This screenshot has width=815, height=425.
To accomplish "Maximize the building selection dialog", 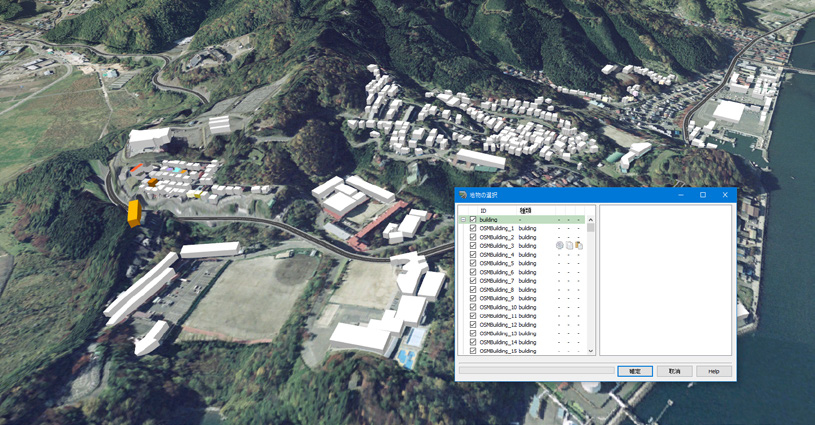I will tap(703, 195).
